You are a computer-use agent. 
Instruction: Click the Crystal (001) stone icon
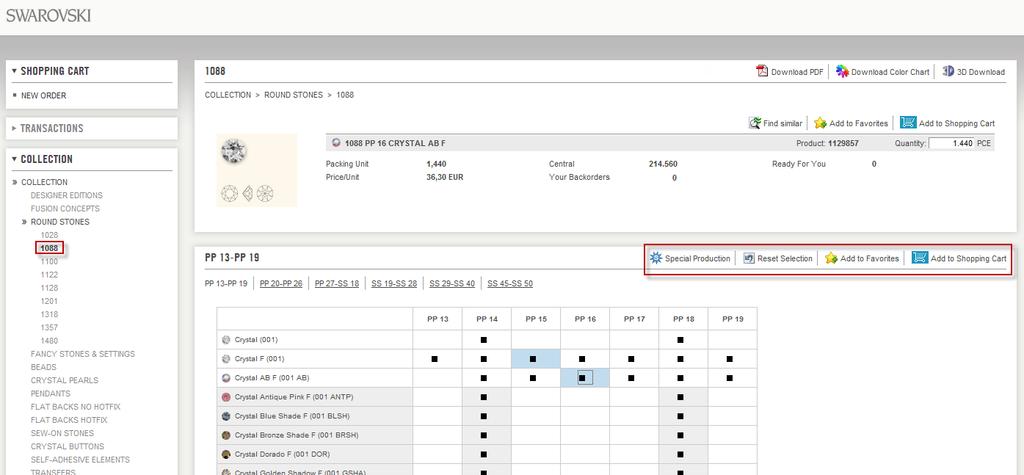pyautogui.click(x=226, y=340)
